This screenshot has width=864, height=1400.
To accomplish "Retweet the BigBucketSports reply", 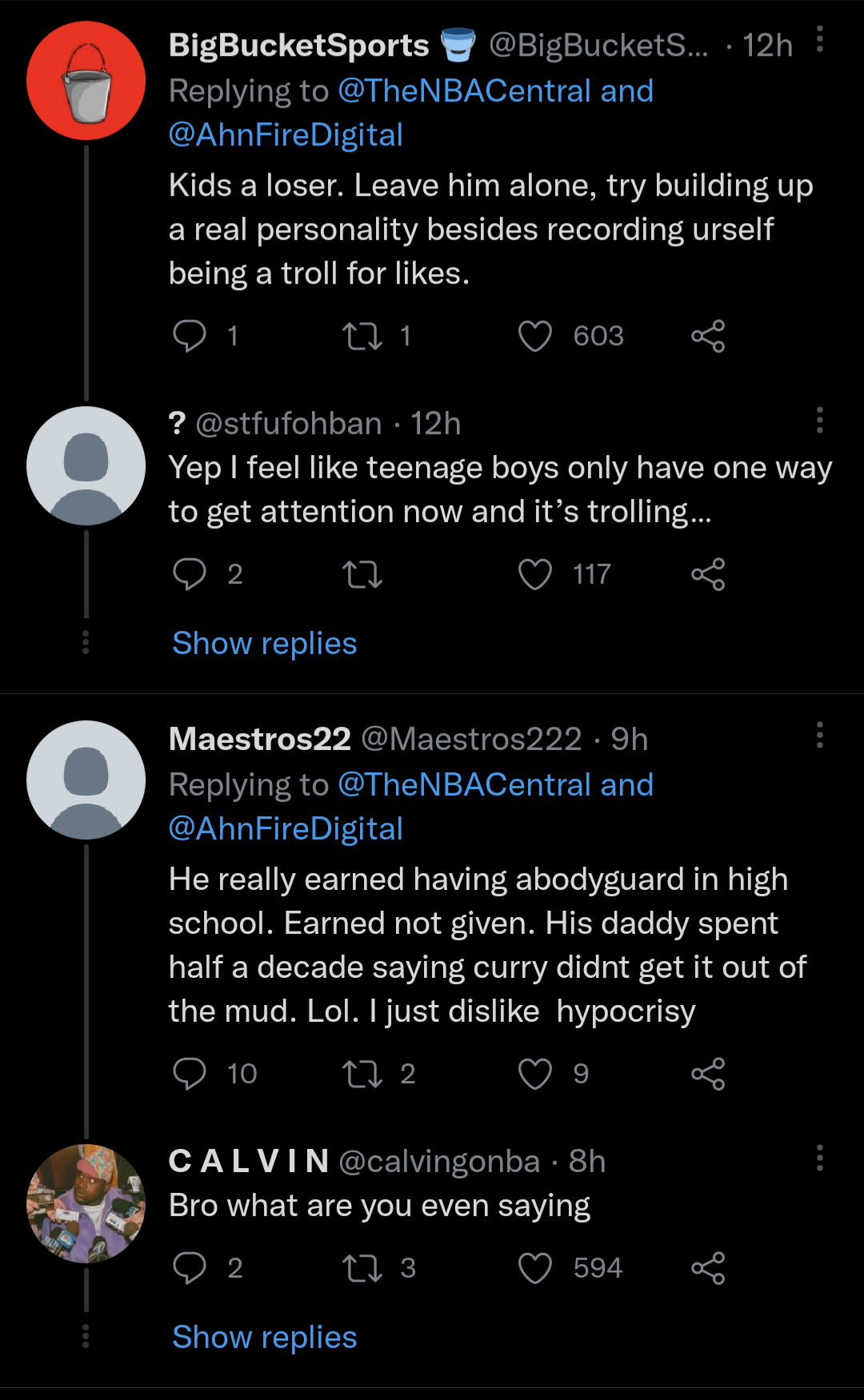I will tap(362, 337).
